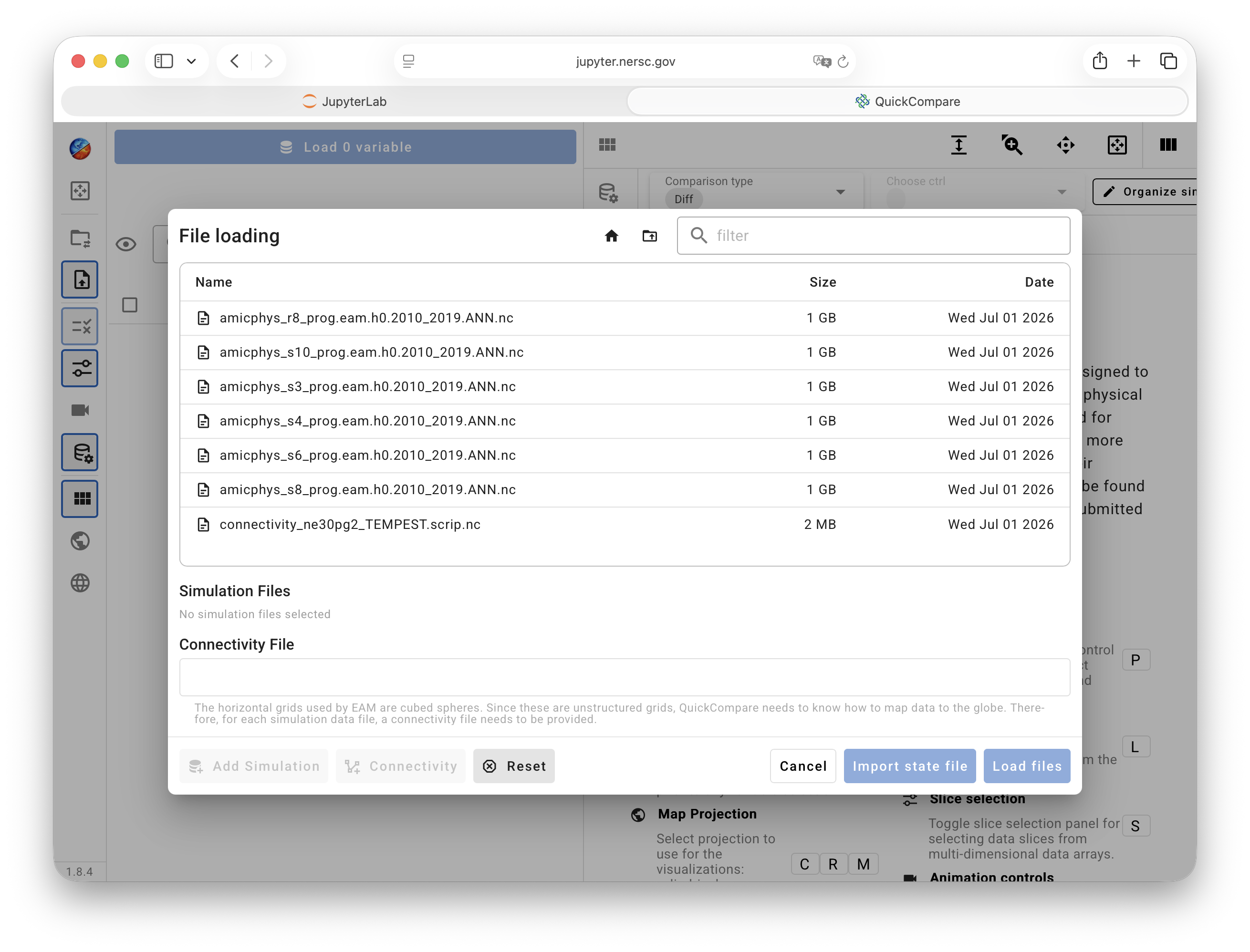Toggle the slice selection sliders icon in sidebar
The height and width of the screenshot is (952, 1250).
(80, 368)
